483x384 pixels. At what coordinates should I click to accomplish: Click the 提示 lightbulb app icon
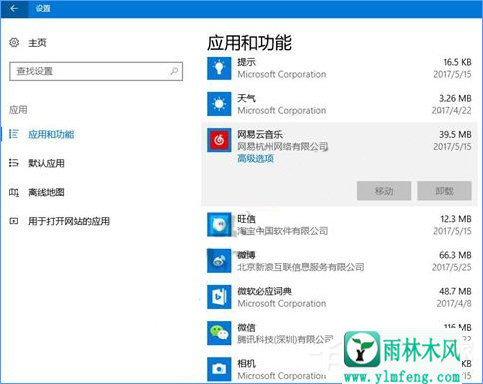(219, 68)
